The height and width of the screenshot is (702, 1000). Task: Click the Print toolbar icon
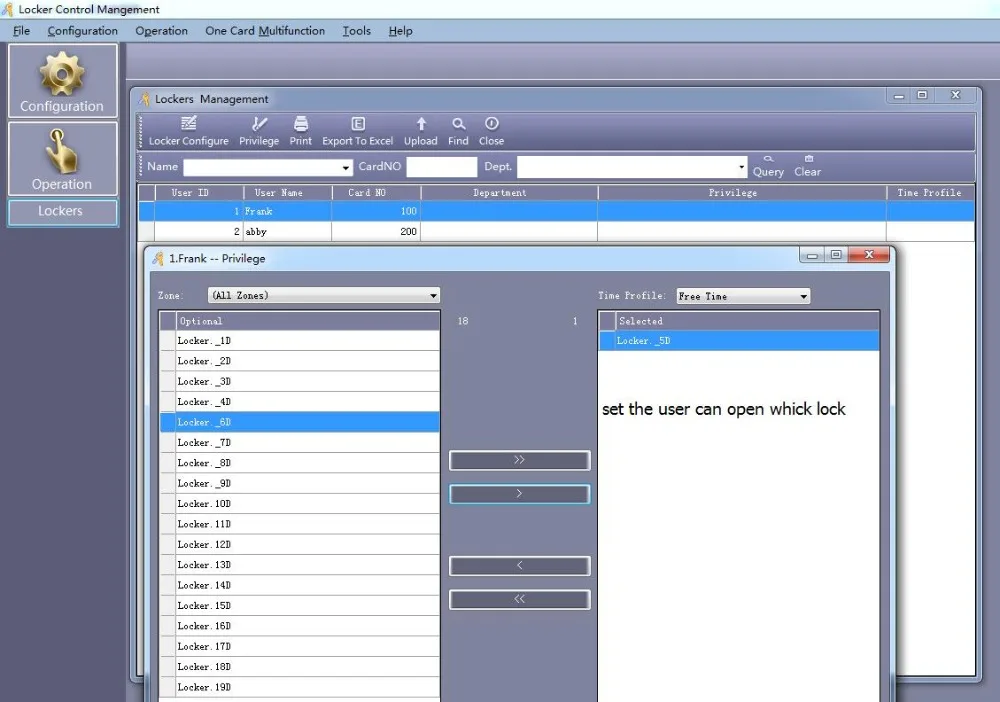pyautogui.click(x=300, y=131)
